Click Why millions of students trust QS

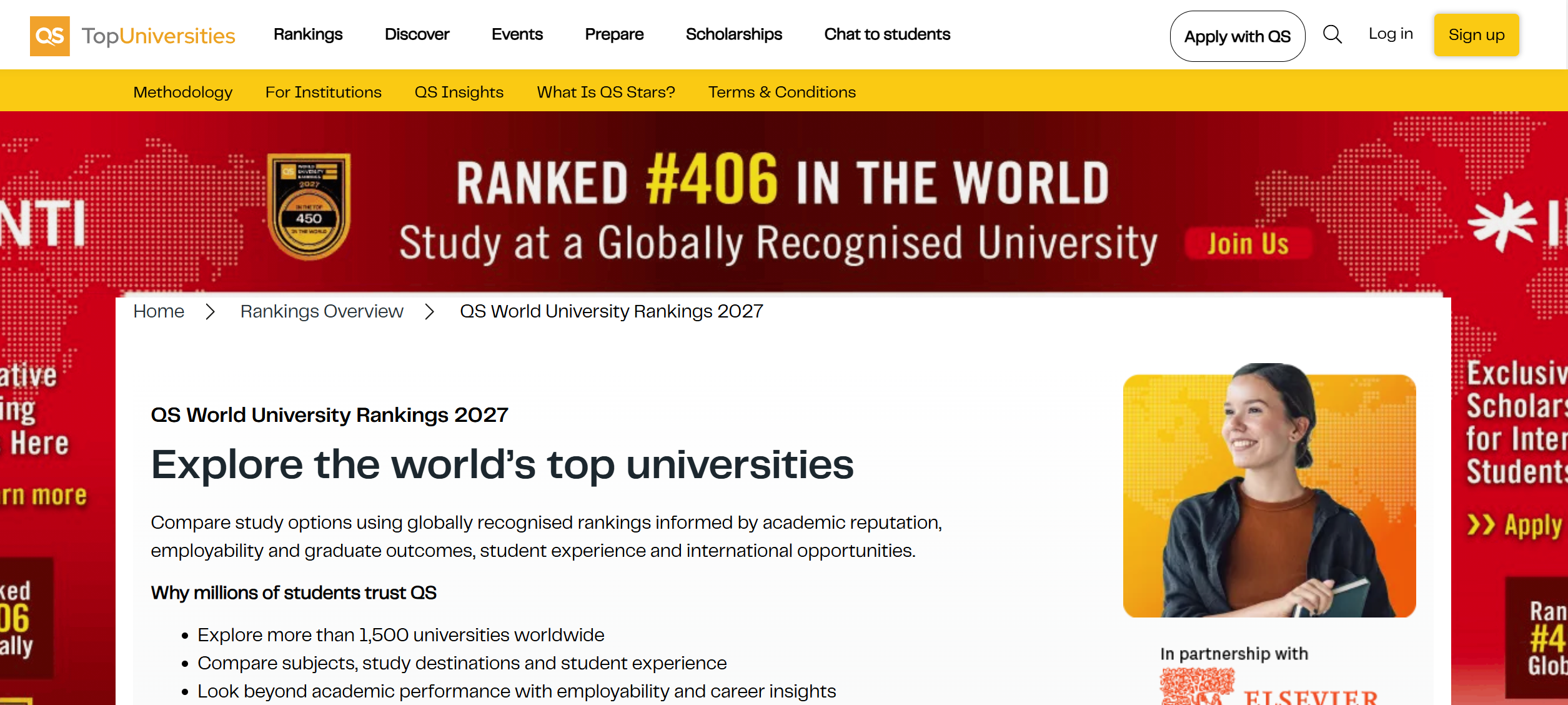point(294,592)
